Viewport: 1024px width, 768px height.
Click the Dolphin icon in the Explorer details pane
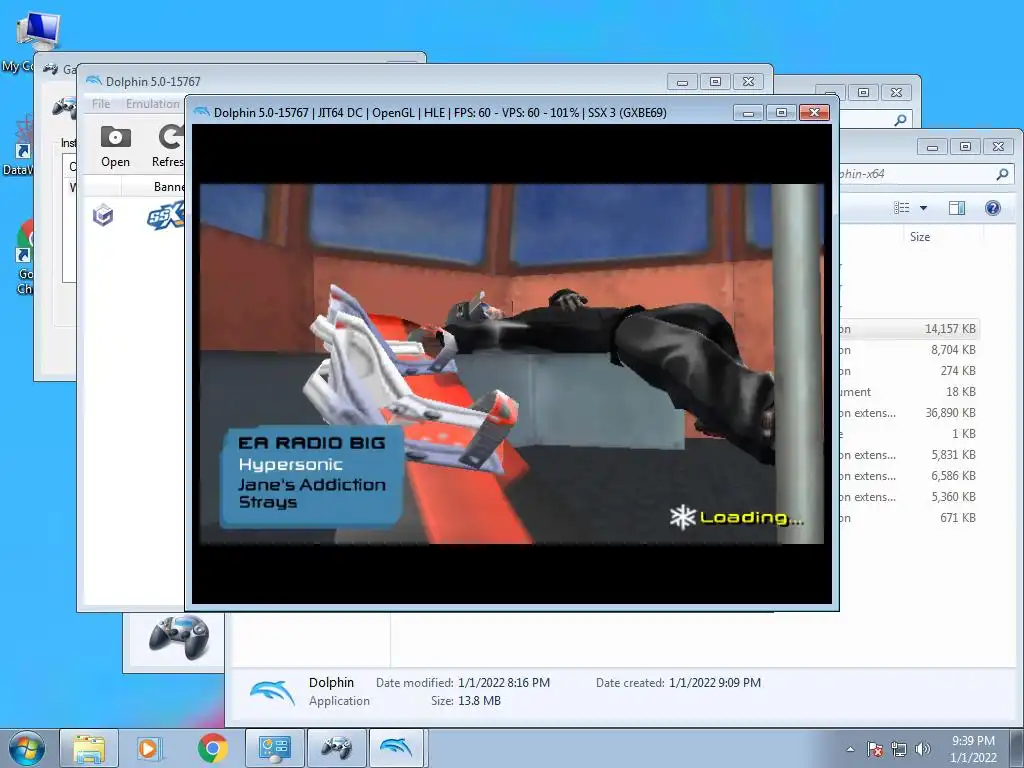[x=272, y=692]
